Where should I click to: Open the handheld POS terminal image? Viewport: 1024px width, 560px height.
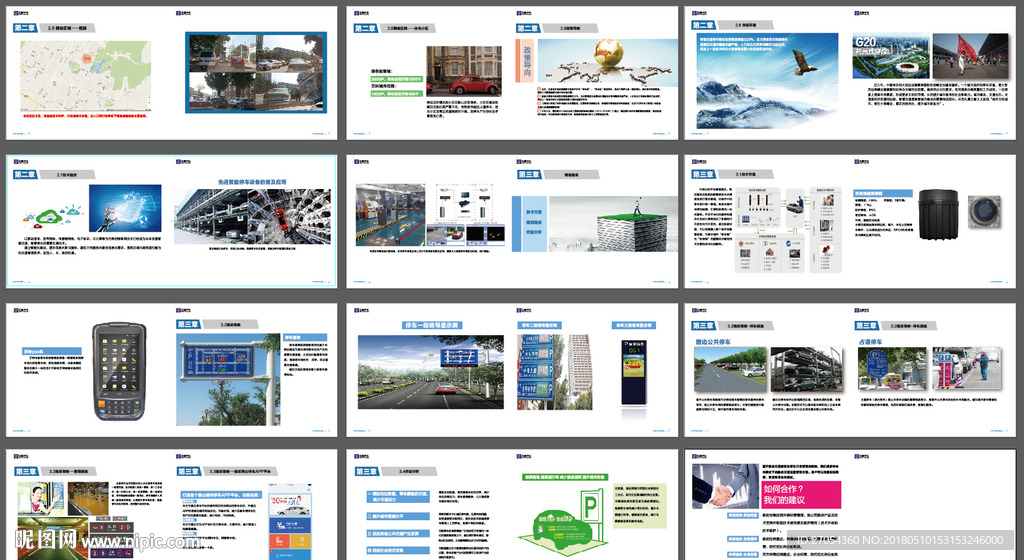click(x=120, y=371)
